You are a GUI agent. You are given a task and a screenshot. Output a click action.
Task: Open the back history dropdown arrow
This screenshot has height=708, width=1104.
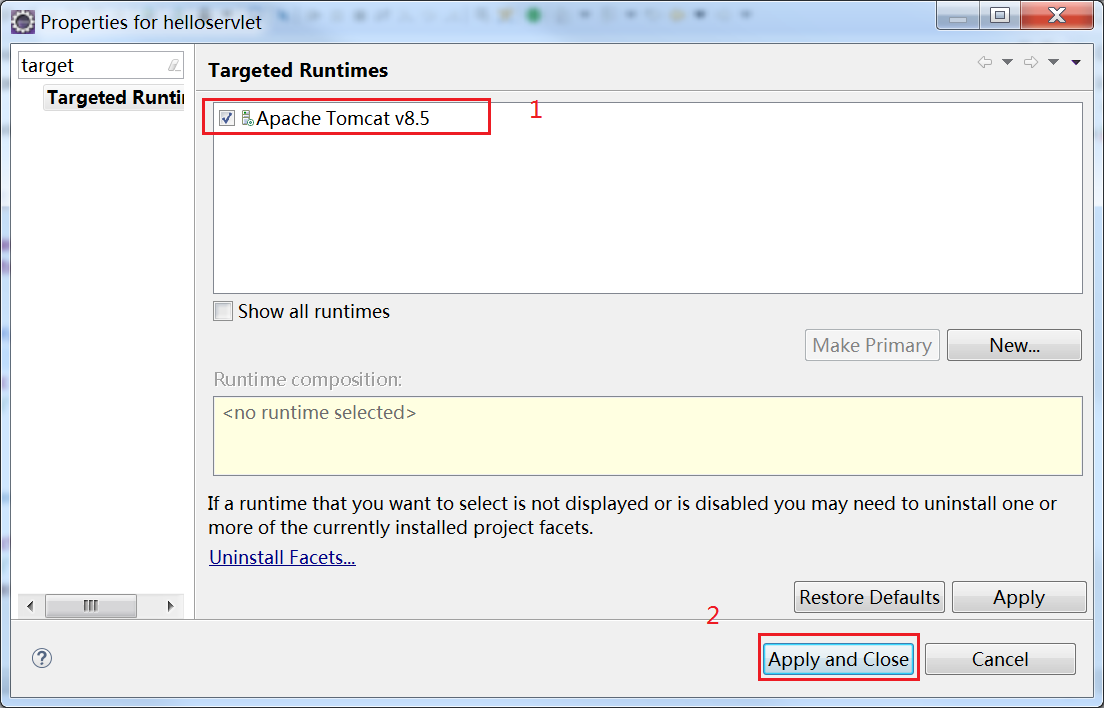pos(1008,62)
